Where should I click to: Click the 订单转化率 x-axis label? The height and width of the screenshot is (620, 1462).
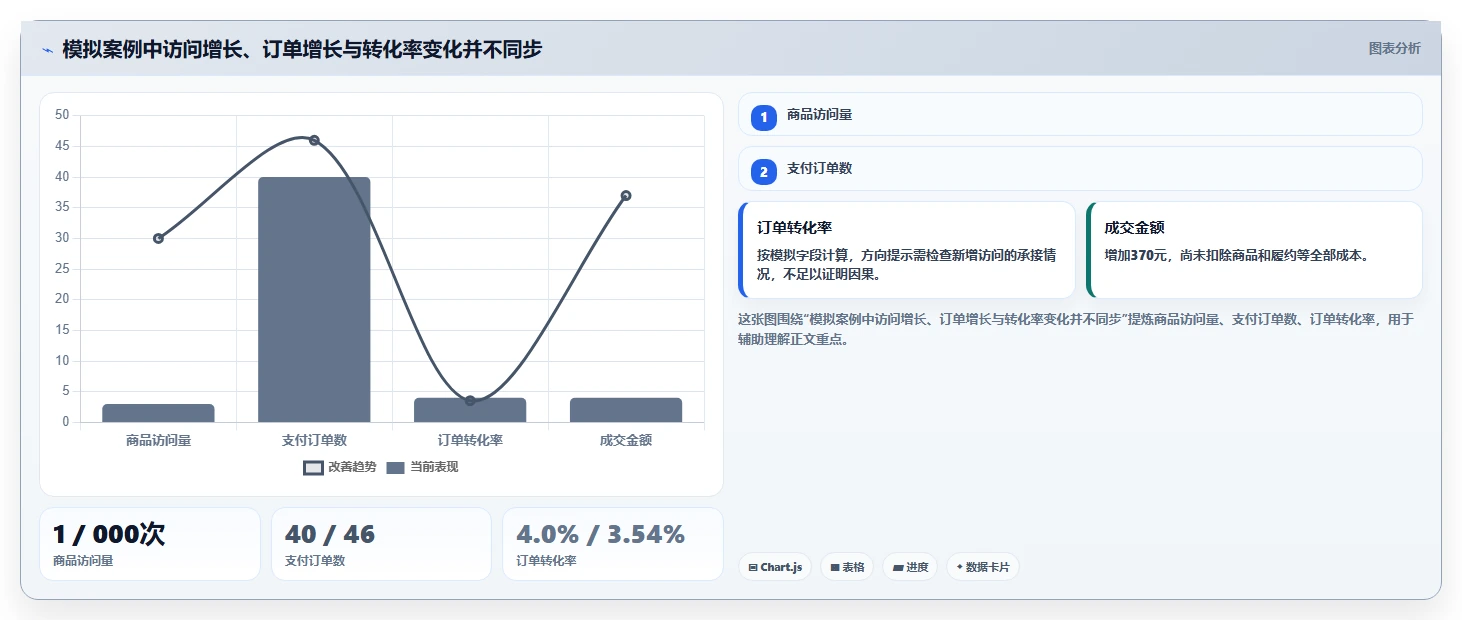coord(470,440)
